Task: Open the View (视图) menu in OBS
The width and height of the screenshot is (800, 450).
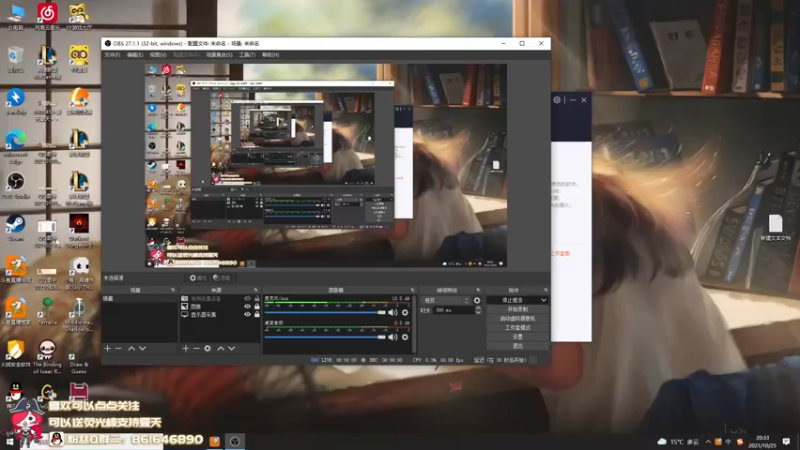Action: (158, 55)
